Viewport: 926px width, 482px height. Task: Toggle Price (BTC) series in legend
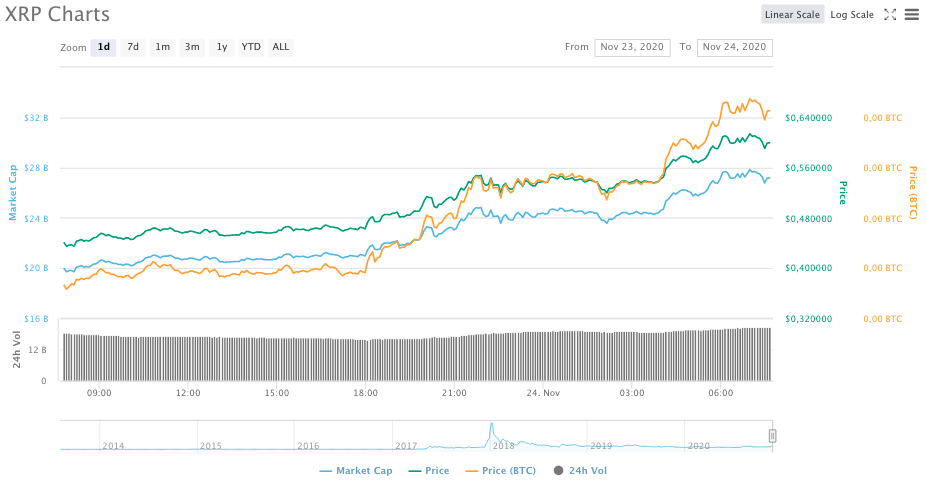tap(501, 471)
